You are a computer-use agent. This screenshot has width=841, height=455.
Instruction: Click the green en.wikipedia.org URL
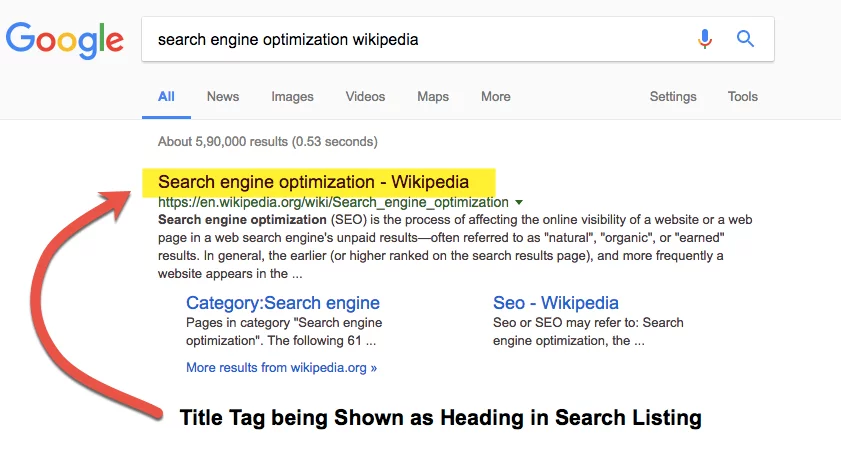pos(333,202)
